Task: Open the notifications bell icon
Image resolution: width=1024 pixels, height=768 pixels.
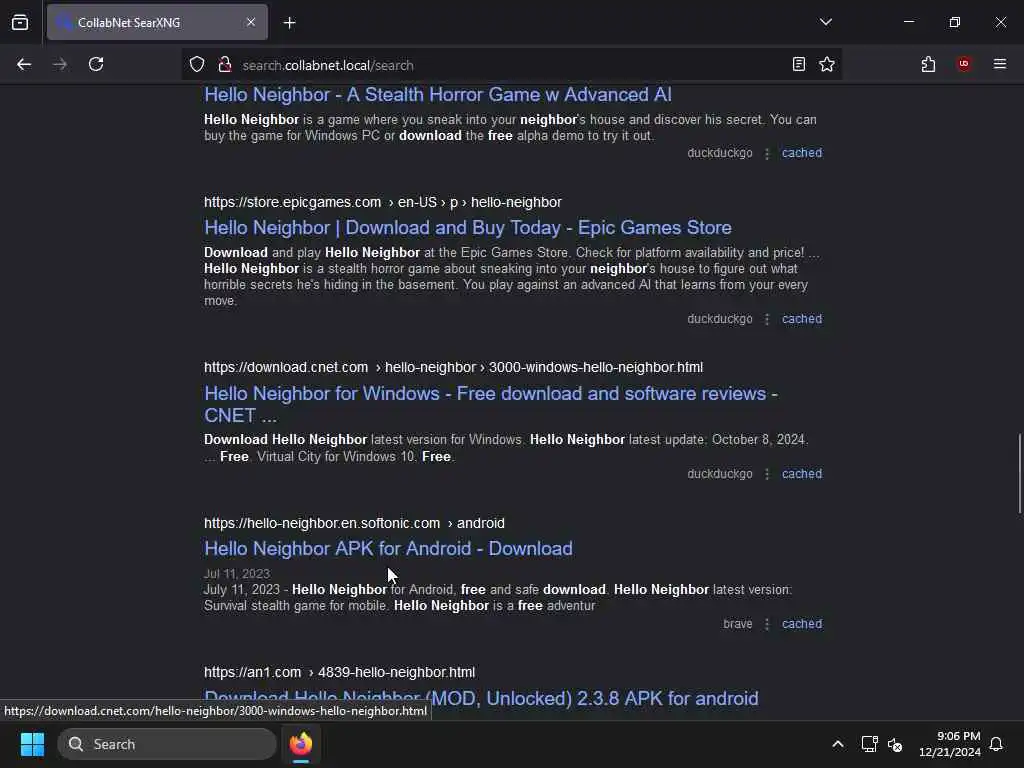Action: point(997,744)
